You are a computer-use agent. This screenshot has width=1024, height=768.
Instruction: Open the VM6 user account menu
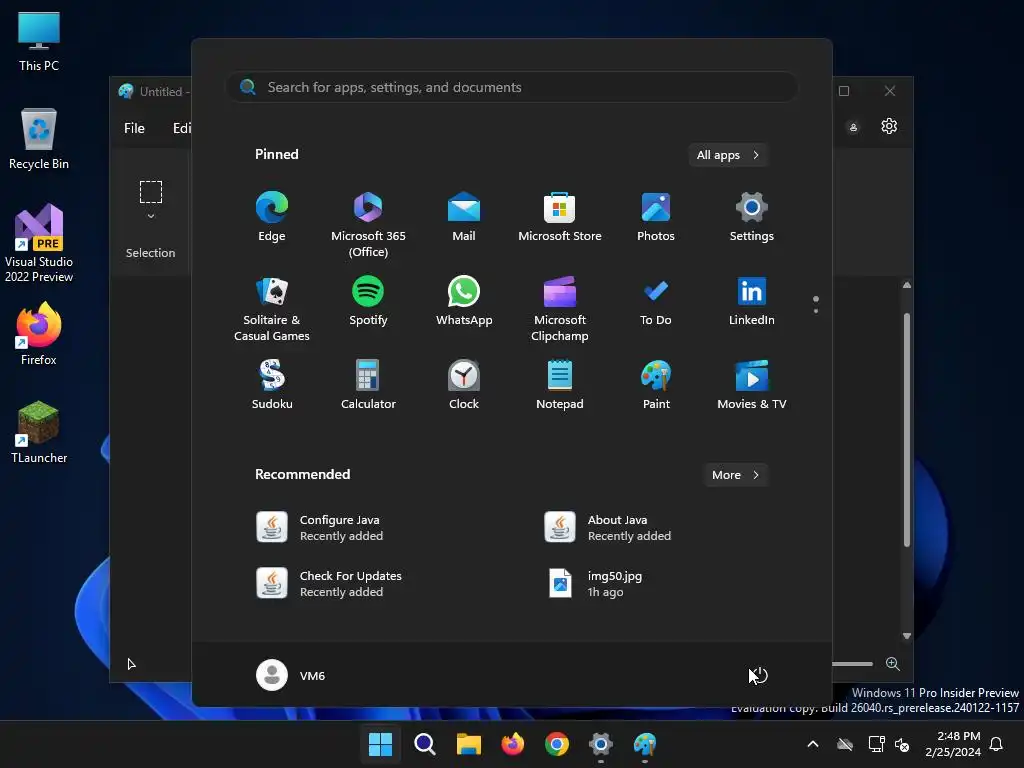[x=291, y=675]
